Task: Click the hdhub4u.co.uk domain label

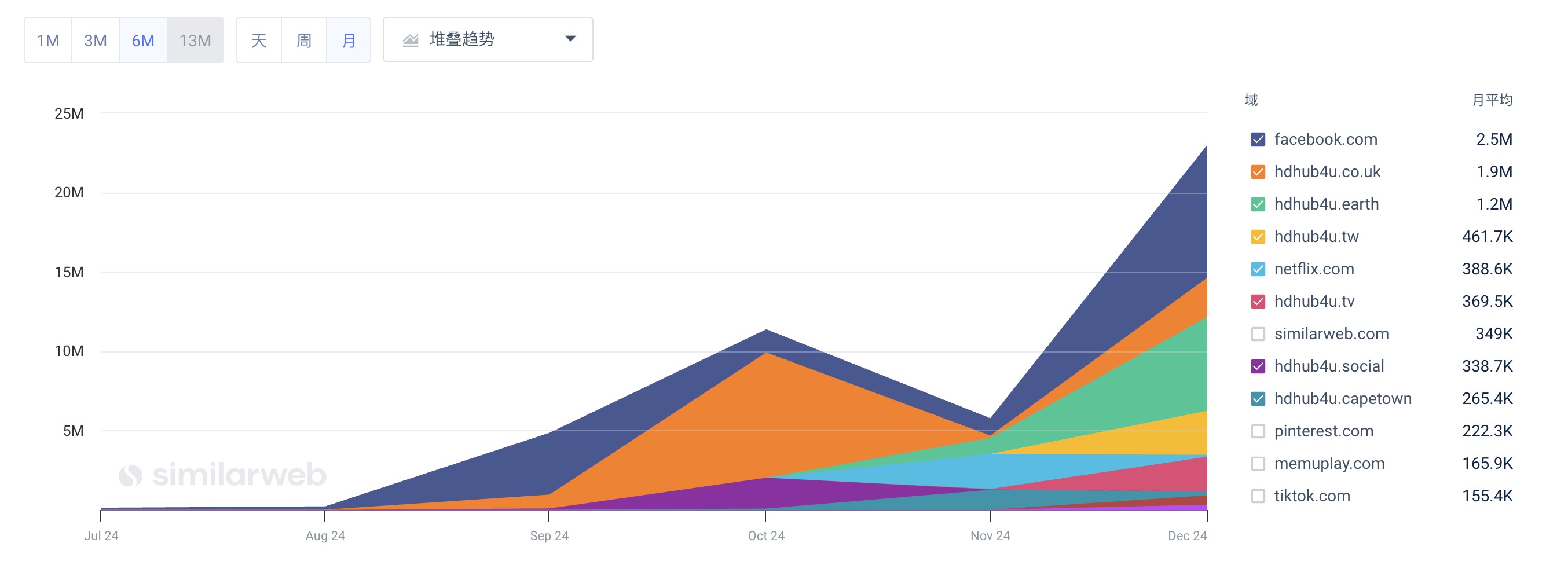Action: 1328,172
